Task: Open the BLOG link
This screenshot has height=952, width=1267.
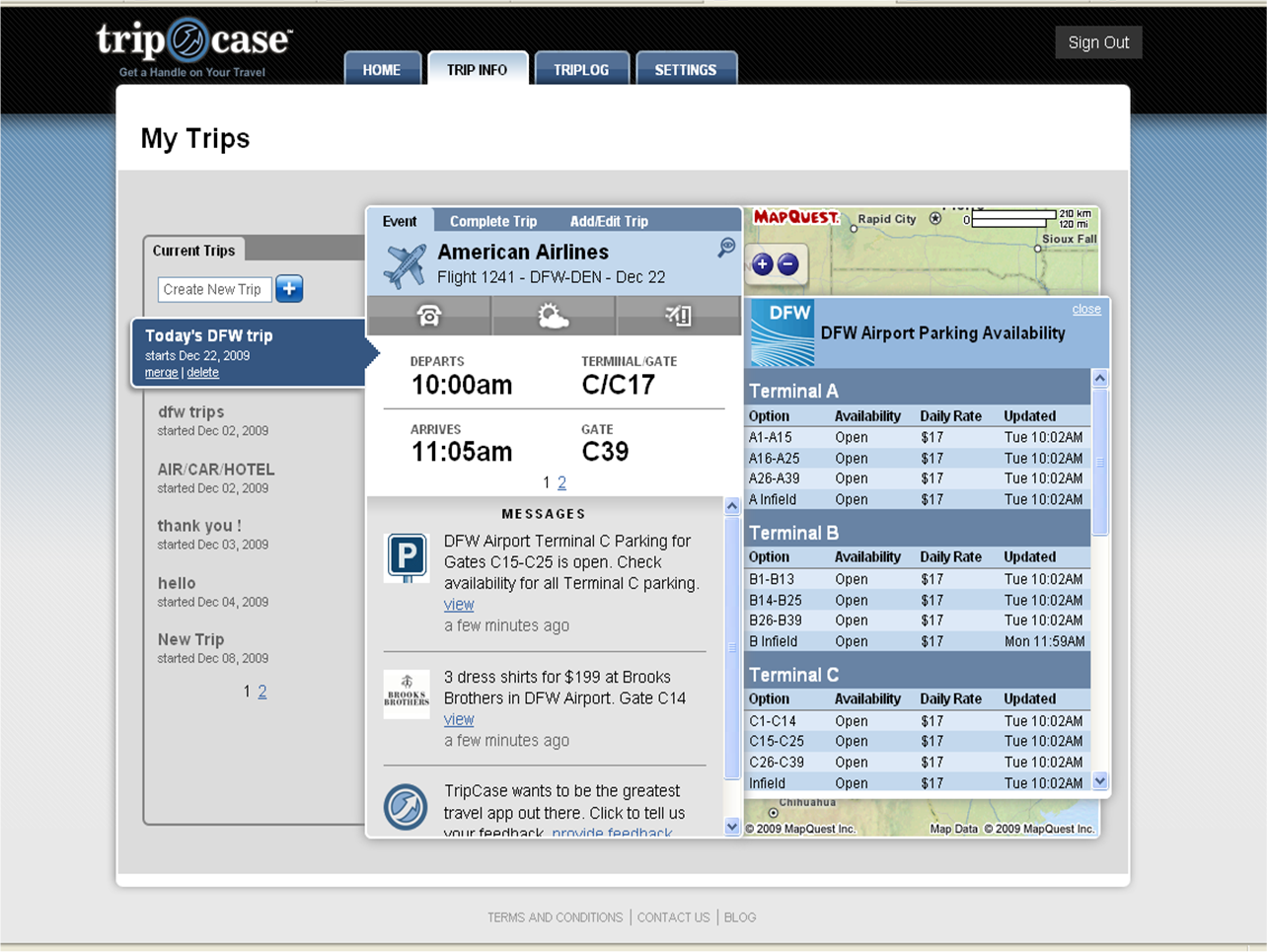Action: coord(740,917)
